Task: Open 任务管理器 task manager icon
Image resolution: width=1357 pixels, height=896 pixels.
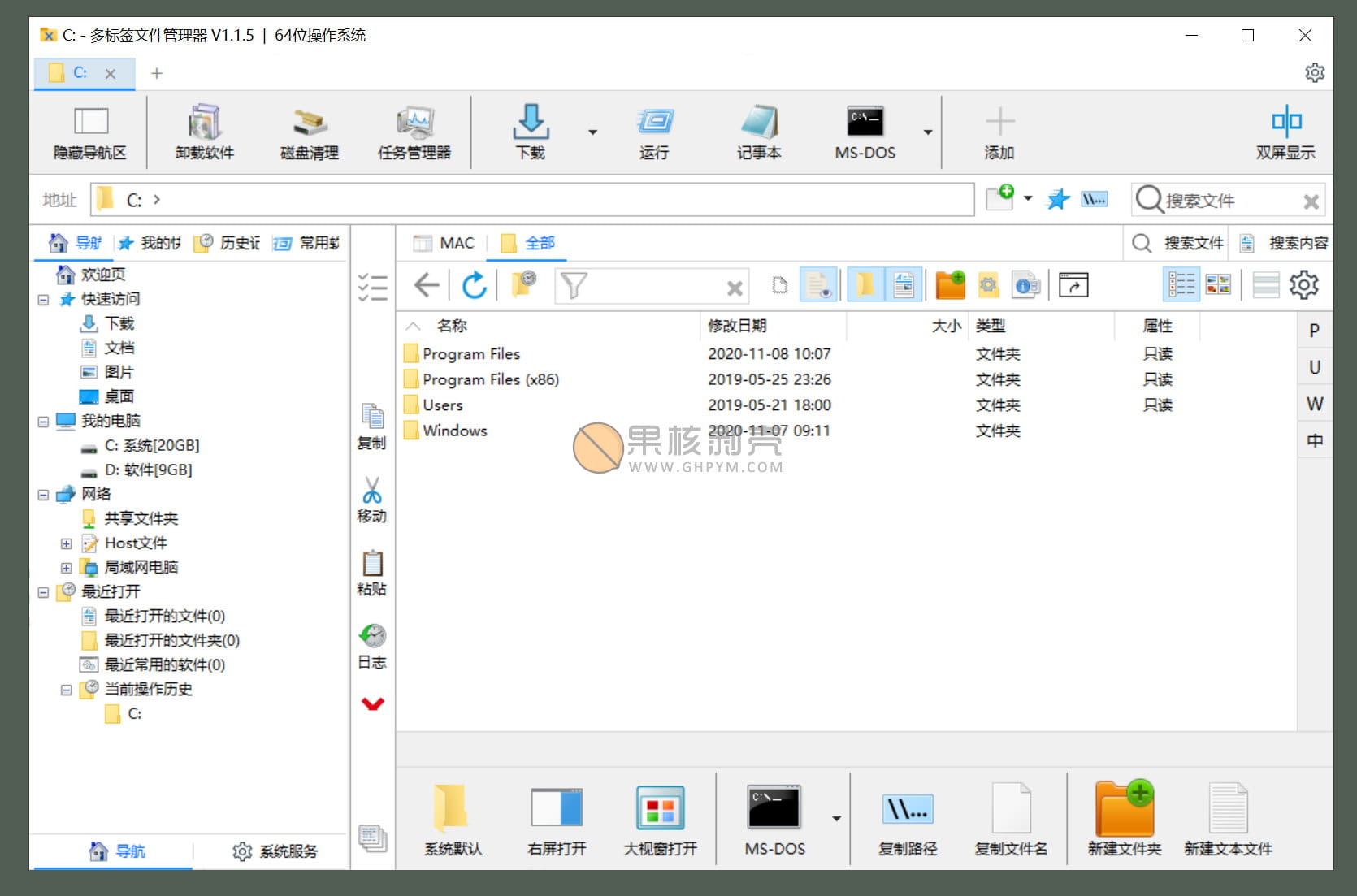Action: [x=414, y=131]
